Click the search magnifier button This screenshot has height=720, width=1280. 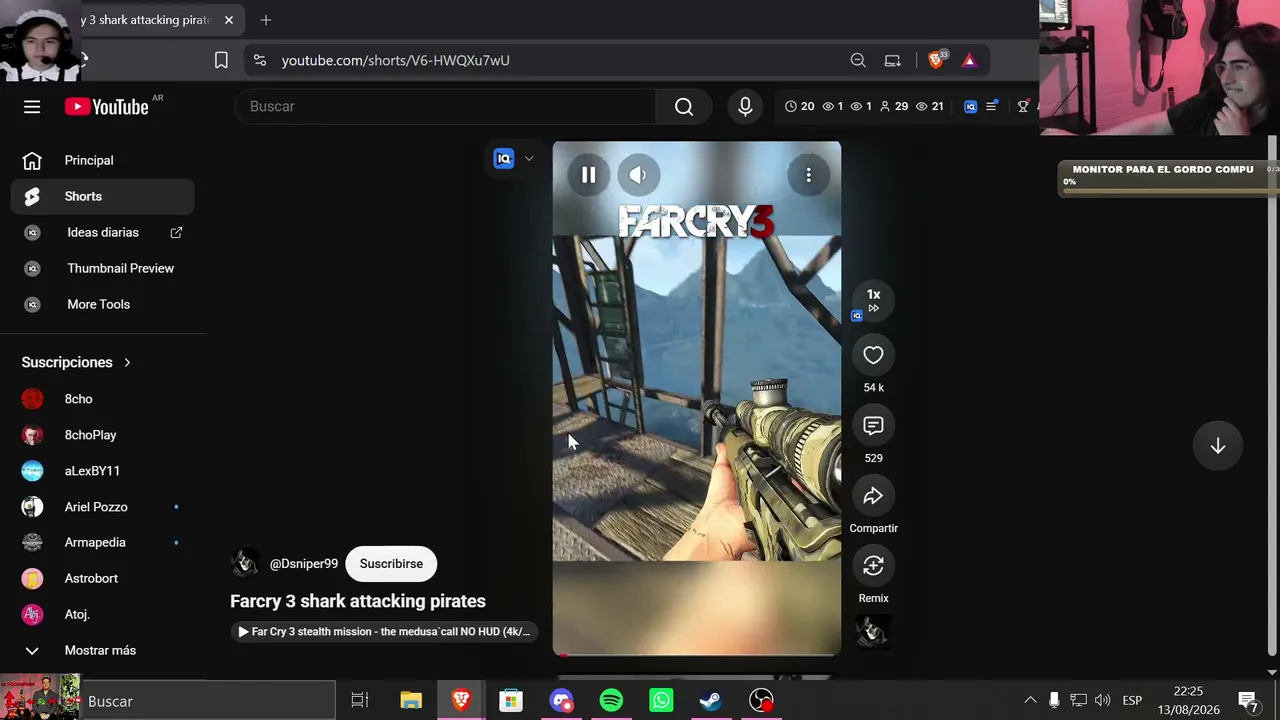point(684,106)
